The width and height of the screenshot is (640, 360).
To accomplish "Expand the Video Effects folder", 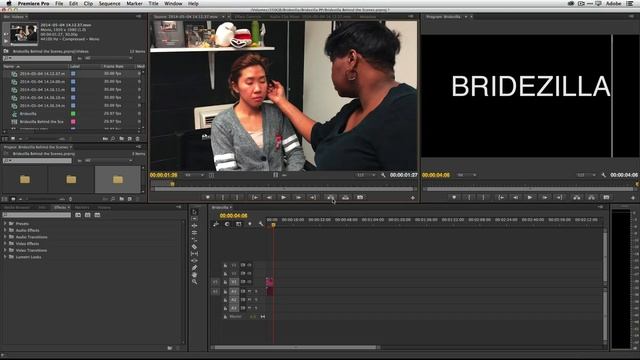I will [x=5, y=244].
